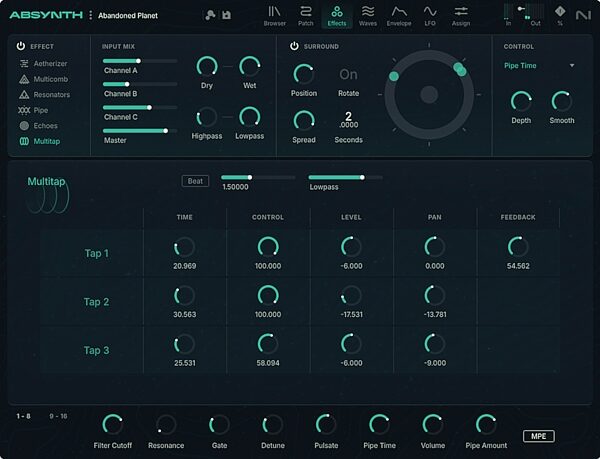Click the Multitap 1.50000 time slider

(258, 177)
